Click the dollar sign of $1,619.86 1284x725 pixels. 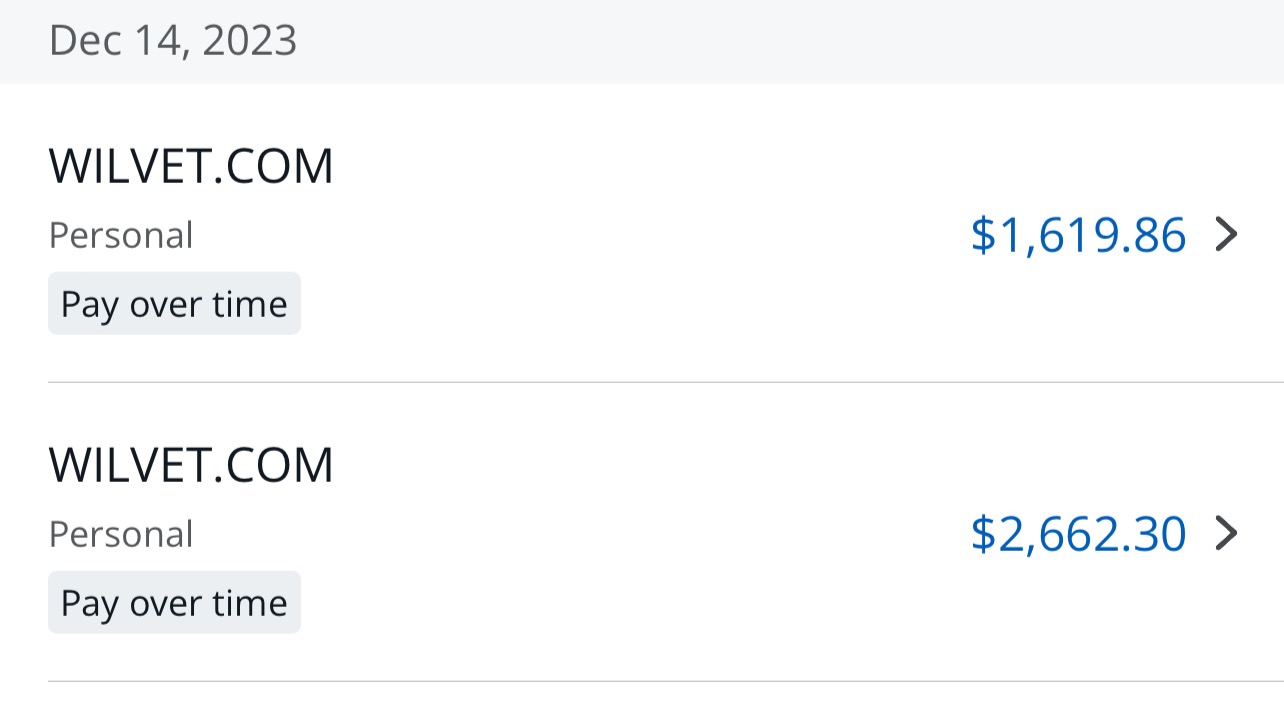coord(983,235)
